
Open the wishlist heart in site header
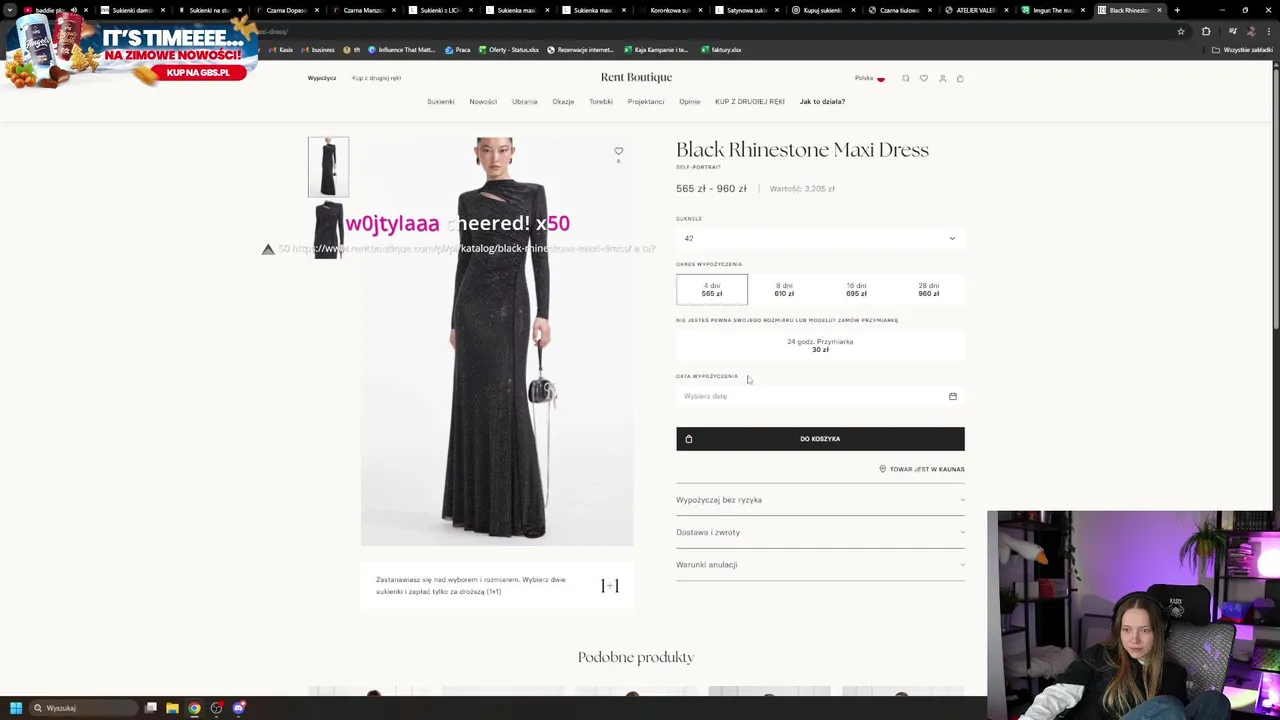(x=924, y=78)
